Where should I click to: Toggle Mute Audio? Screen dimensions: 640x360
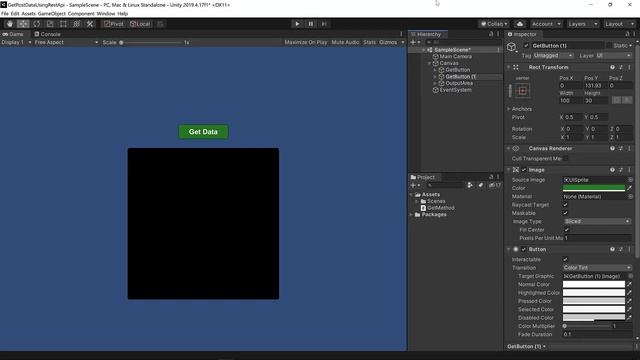345,42
